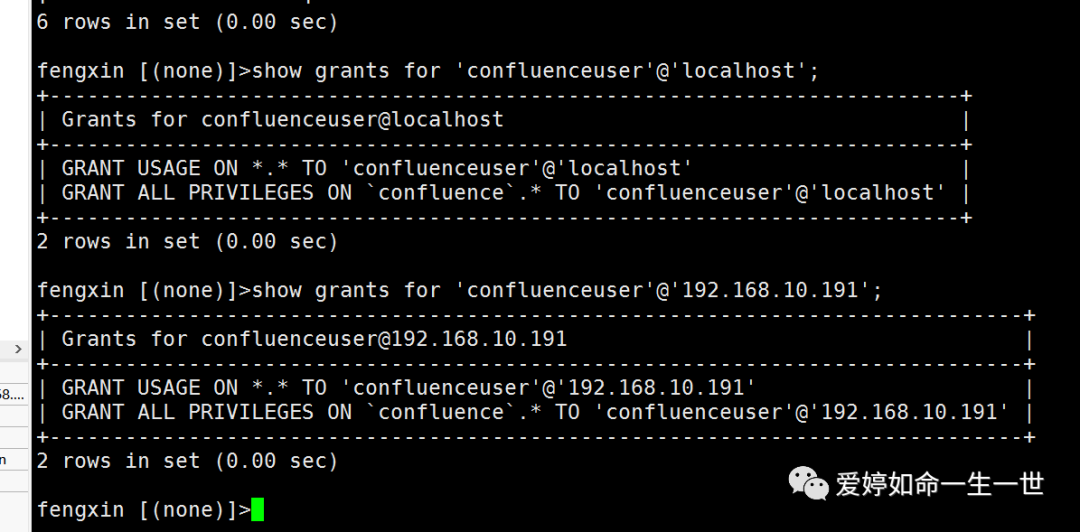The height and width of the screenshot is (532, 1080).
Task: Select the sidebar row ending with 'n'
Action: tap(14, 459)
